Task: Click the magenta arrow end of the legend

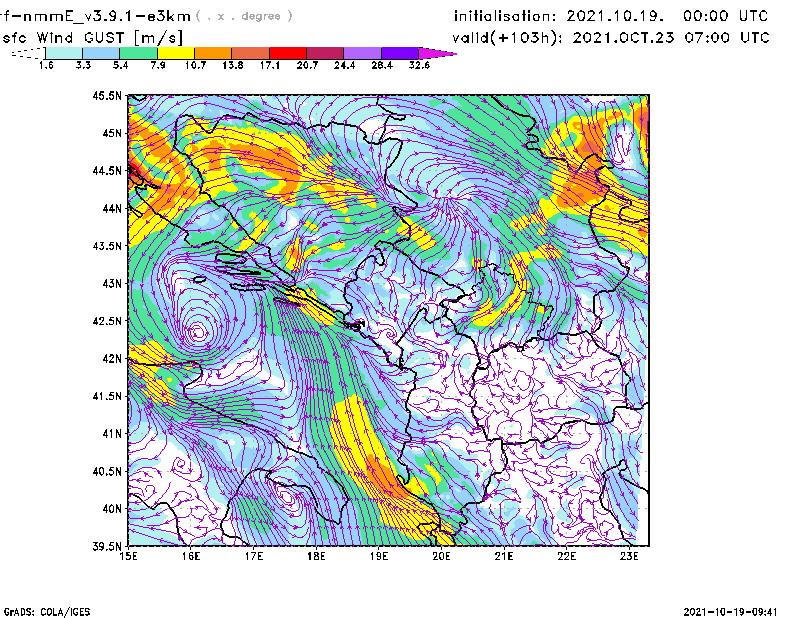Action: point(436,53)
